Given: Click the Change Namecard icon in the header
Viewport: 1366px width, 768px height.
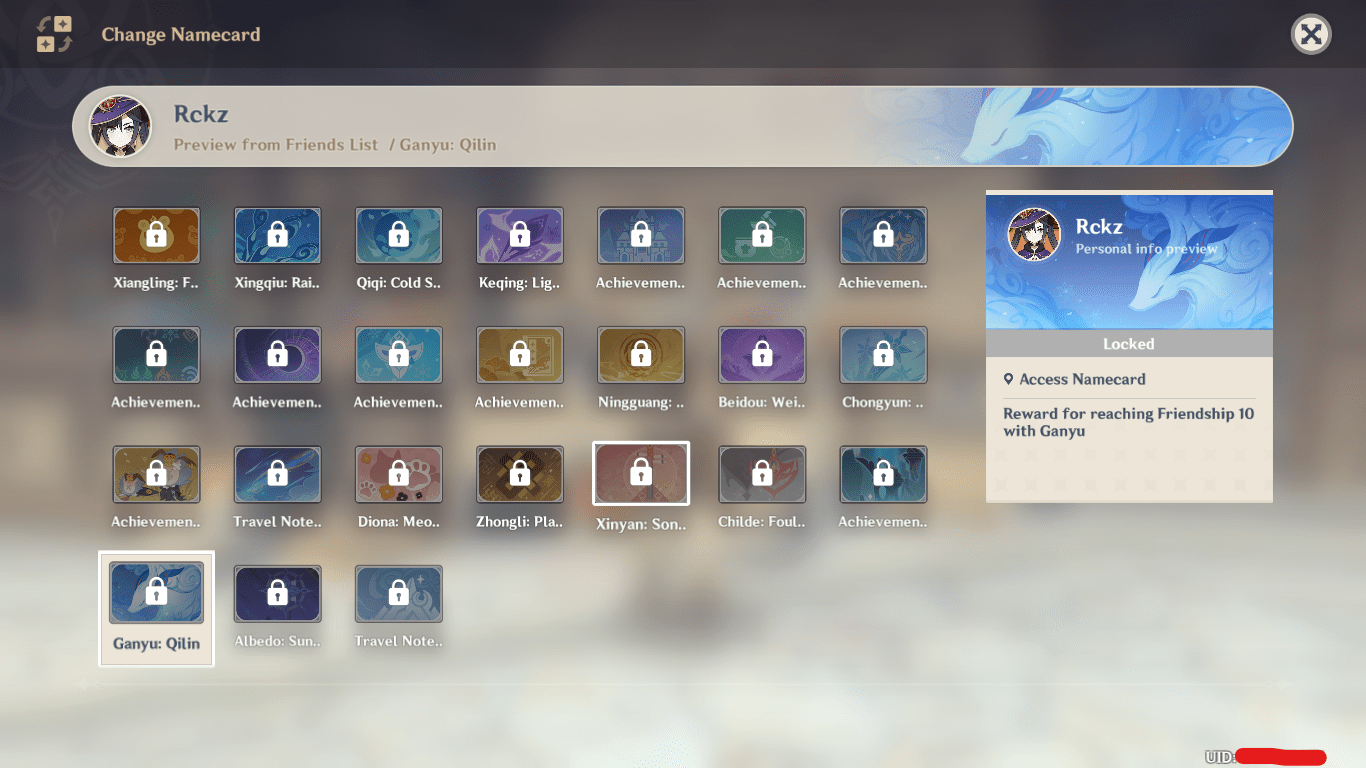Looking at the screenshot, I should [x=54, y=34].
